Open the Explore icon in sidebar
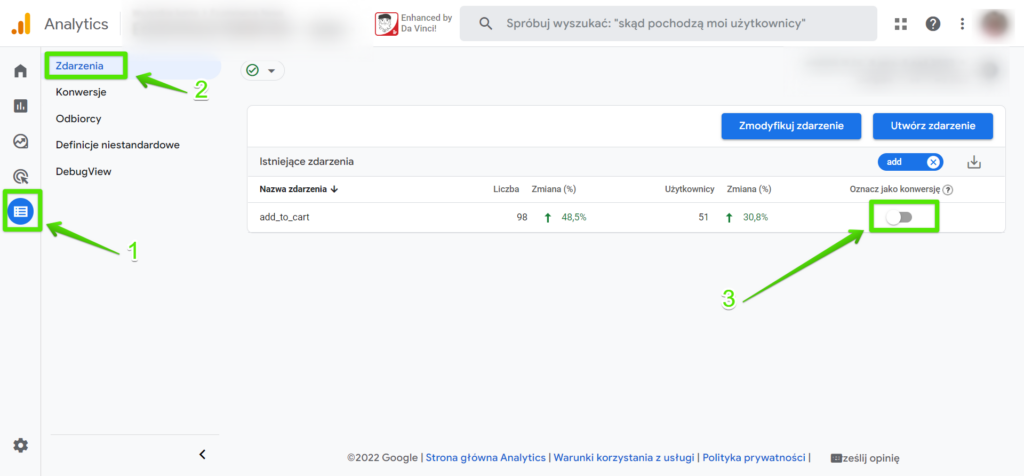Image resolution: width=1024 pixels, height=476 pixels. point(21,140)
